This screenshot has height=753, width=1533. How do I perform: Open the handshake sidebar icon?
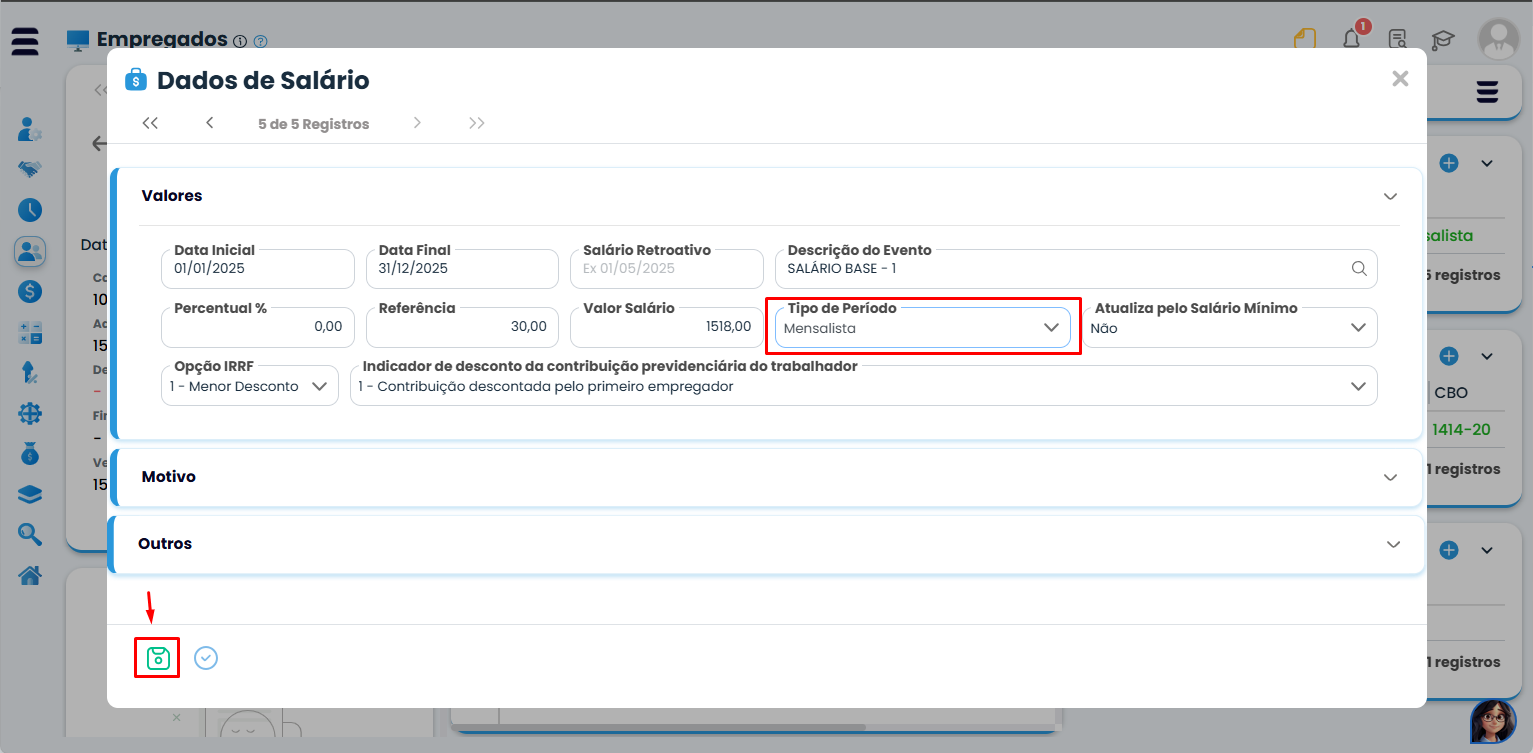30,169
